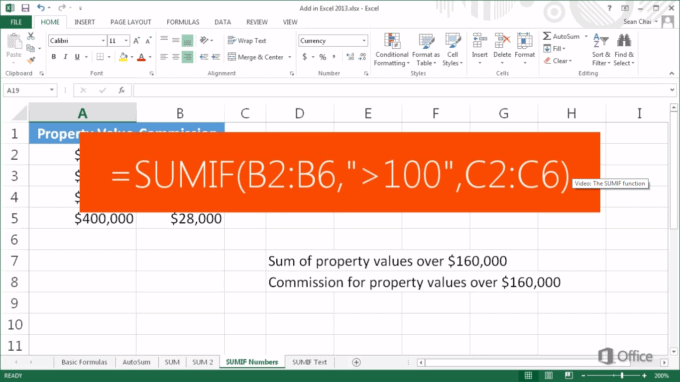680x382 pixels.
Task: Click the Cut scissors icon
Action: click(x=31, y=36)
